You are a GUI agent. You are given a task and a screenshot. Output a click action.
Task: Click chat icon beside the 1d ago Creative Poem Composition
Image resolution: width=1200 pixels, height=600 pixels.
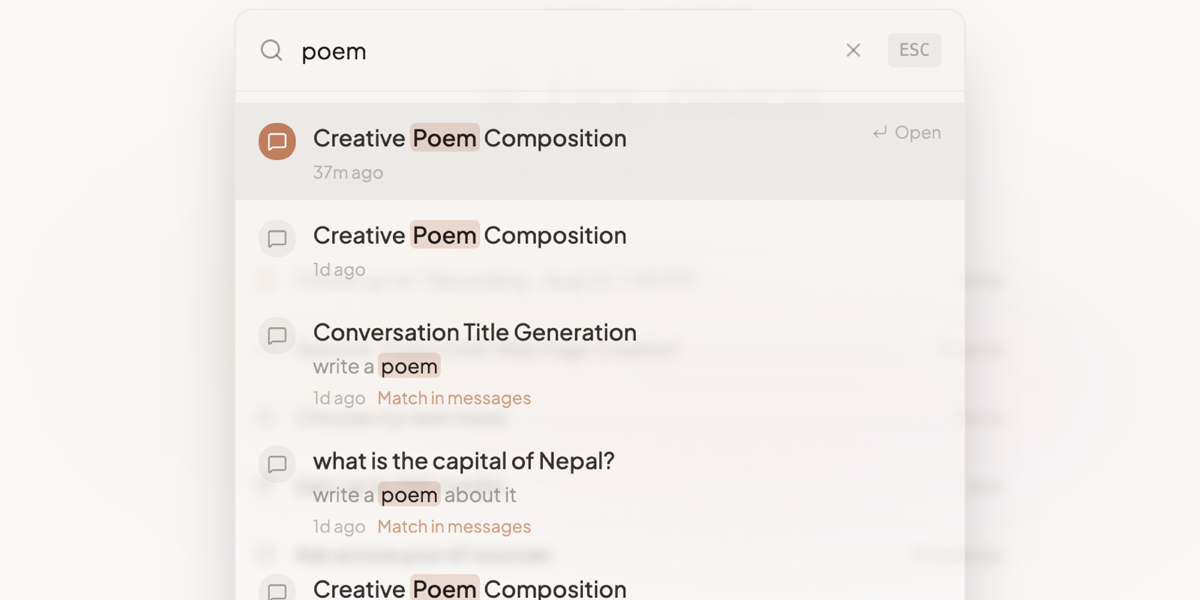point(277,239)
